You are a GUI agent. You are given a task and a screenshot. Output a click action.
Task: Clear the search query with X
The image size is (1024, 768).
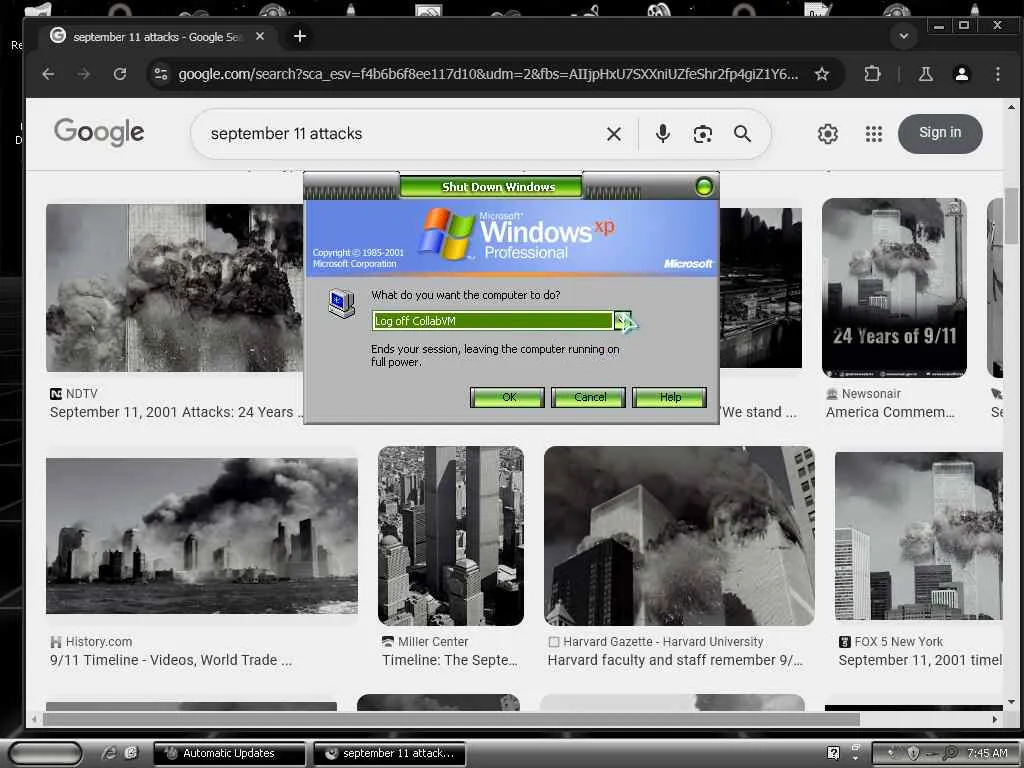613,134
